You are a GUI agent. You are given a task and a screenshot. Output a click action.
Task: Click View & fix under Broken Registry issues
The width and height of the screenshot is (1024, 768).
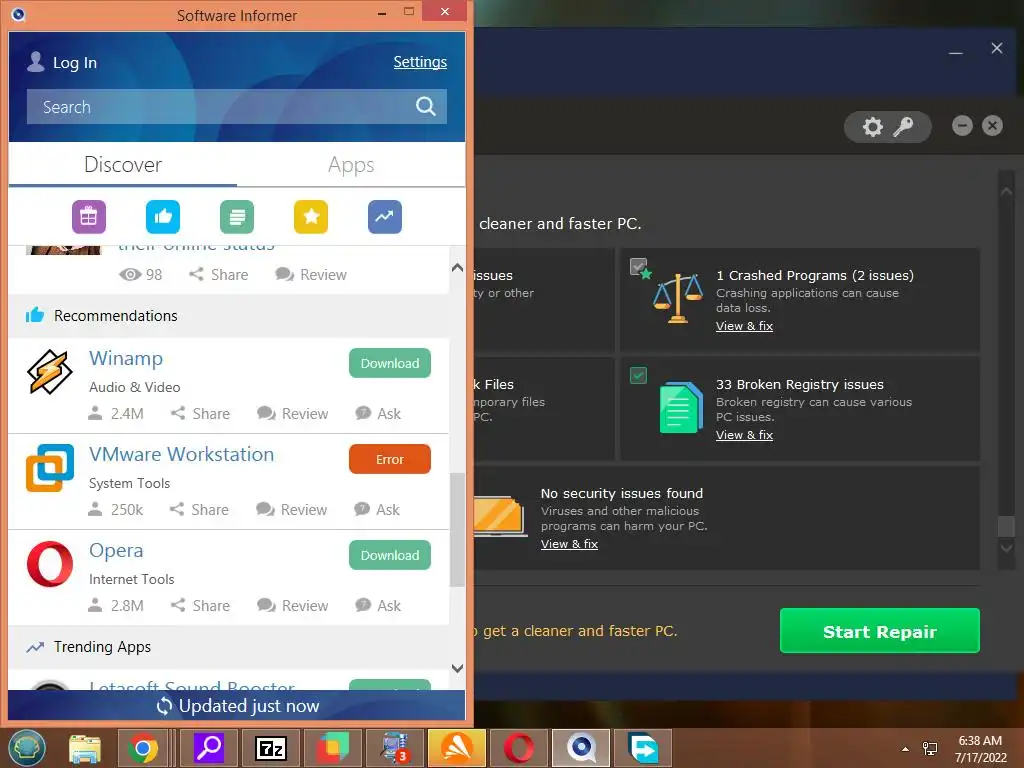(744, 435)
